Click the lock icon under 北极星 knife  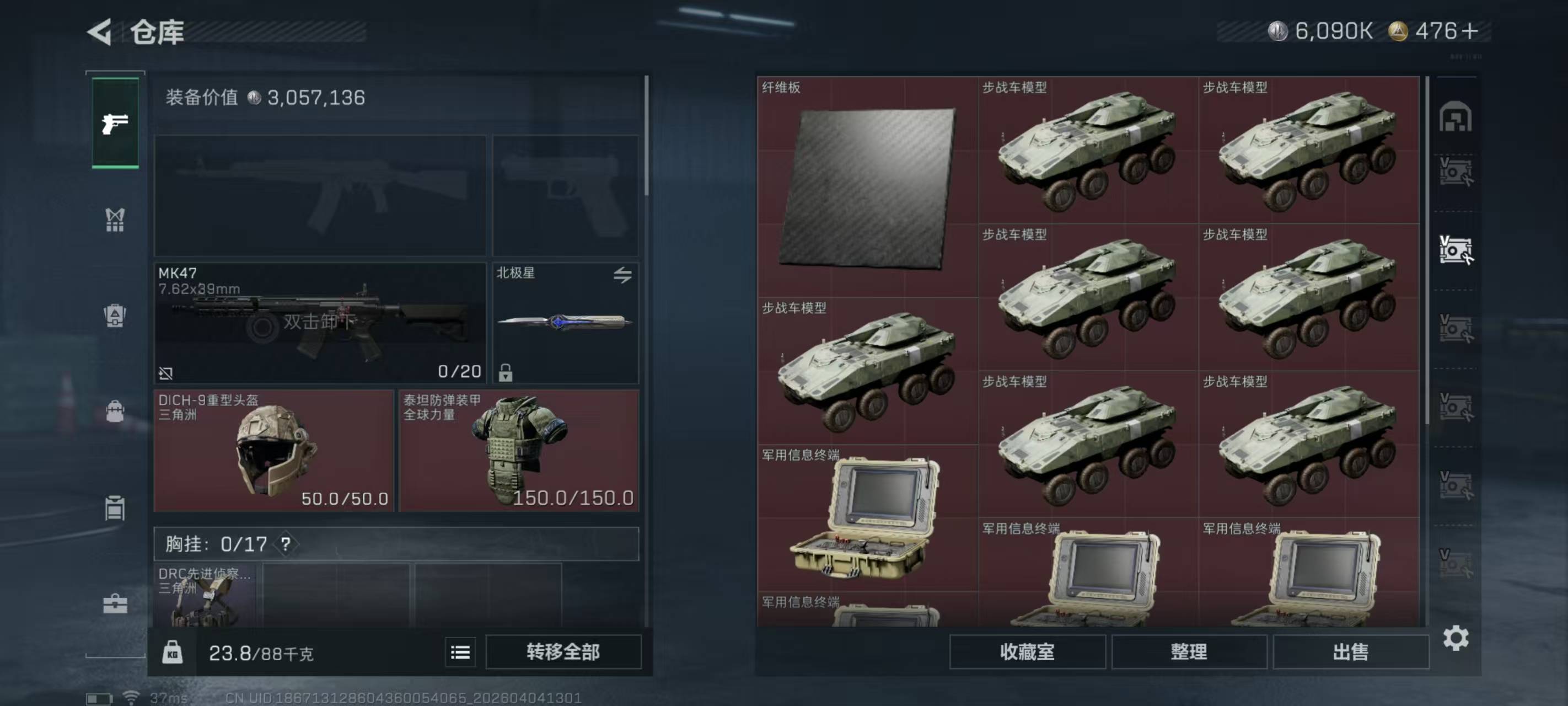pos(505,372)
